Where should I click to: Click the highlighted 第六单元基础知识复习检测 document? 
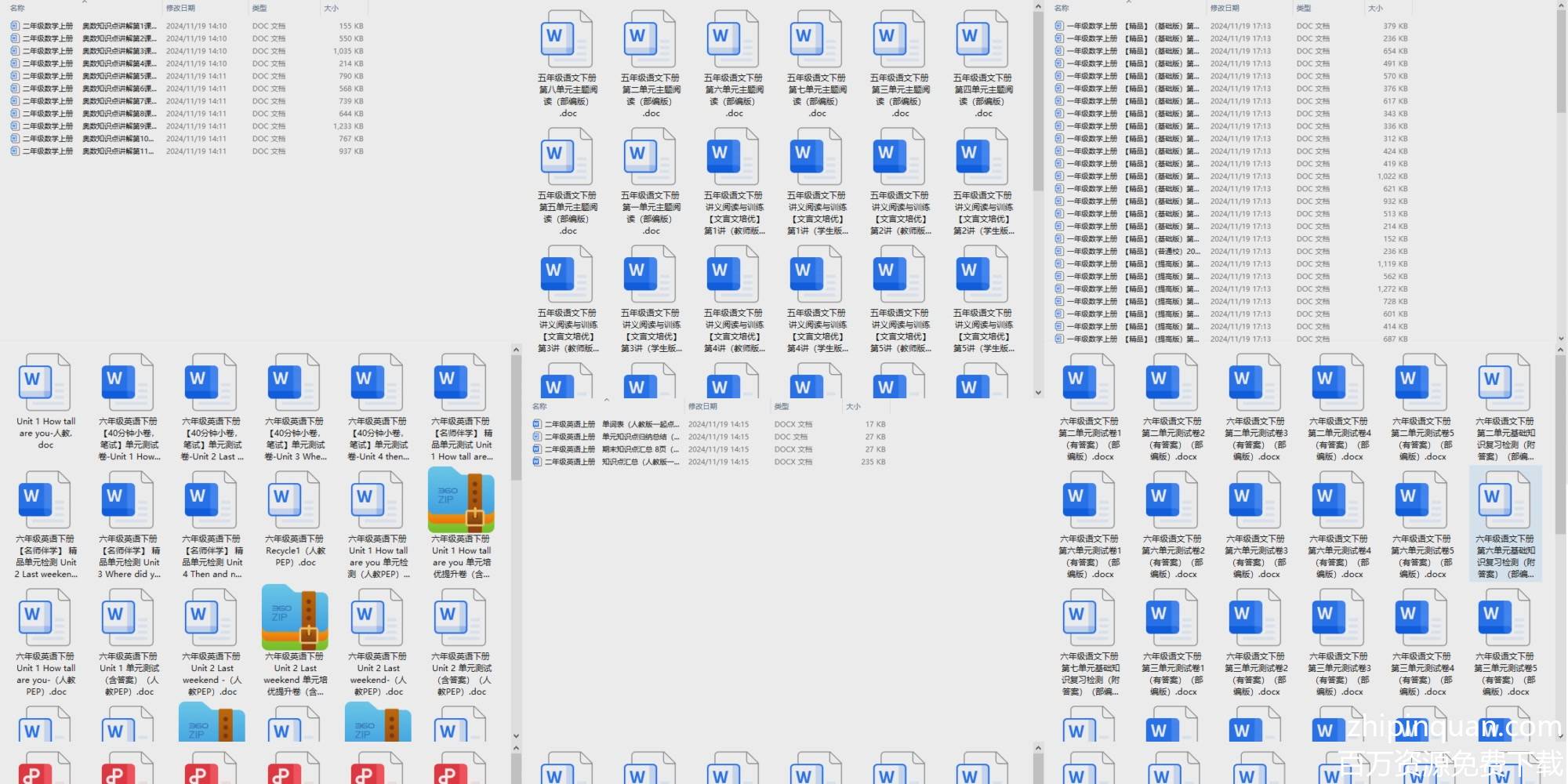(x=1505, y=501)
